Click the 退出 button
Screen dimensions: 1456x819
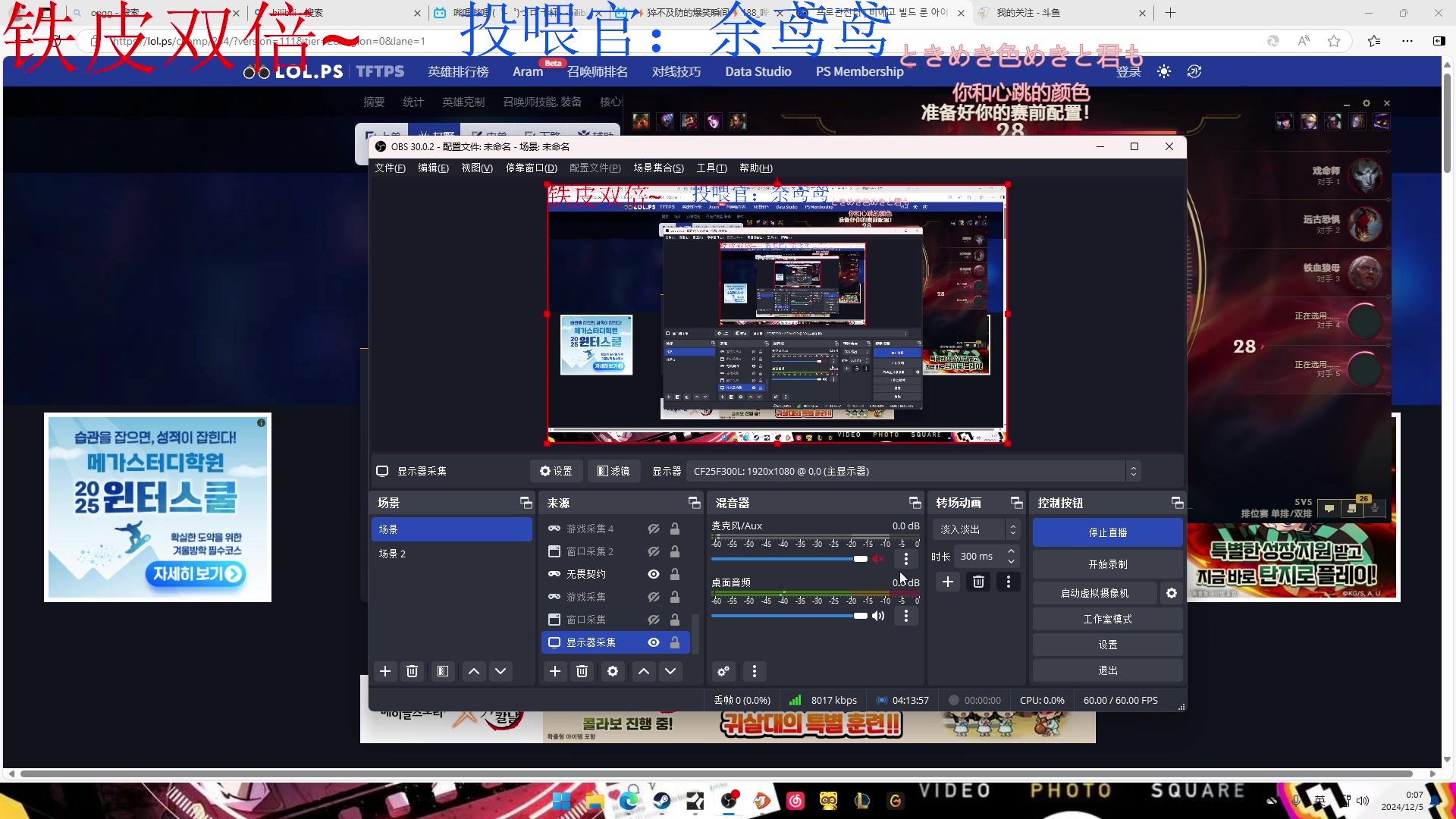coord(1107,670)
